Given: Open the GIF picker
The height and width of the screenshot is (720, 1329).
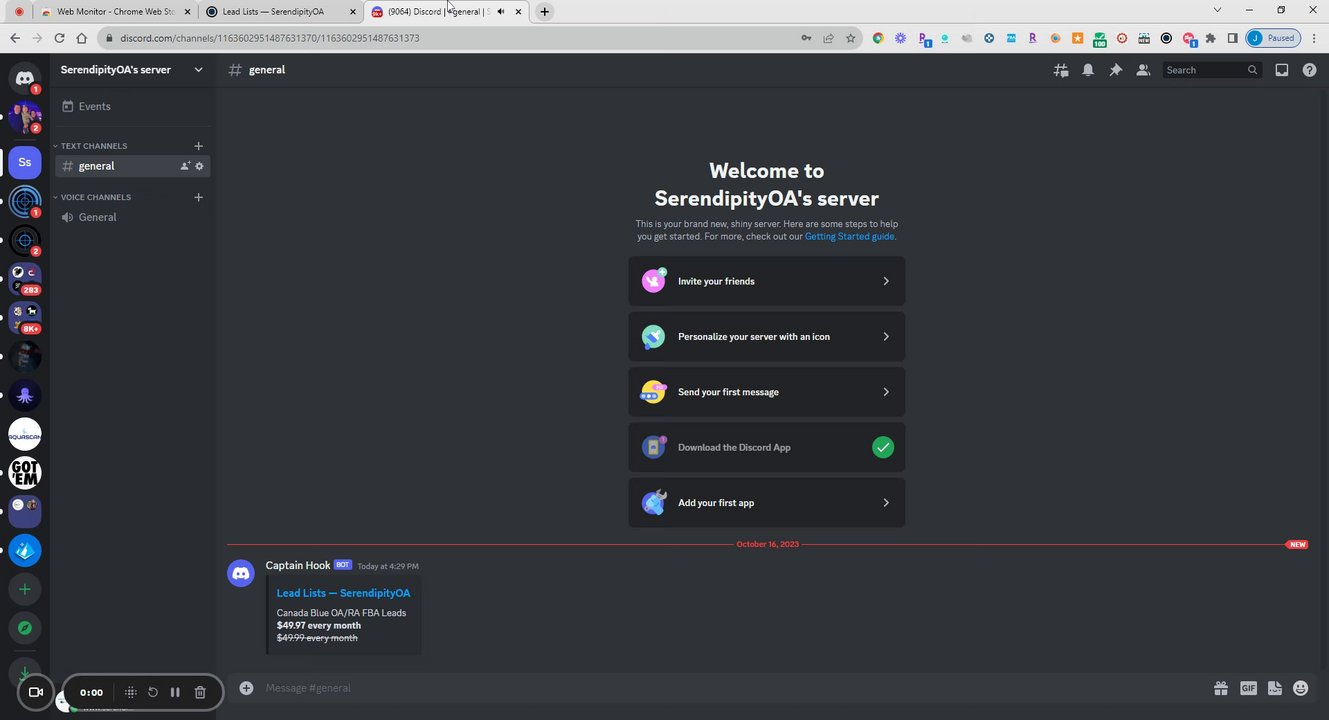Looking at the screenshot, I should pyautogui.click(x=1248, y=688).
